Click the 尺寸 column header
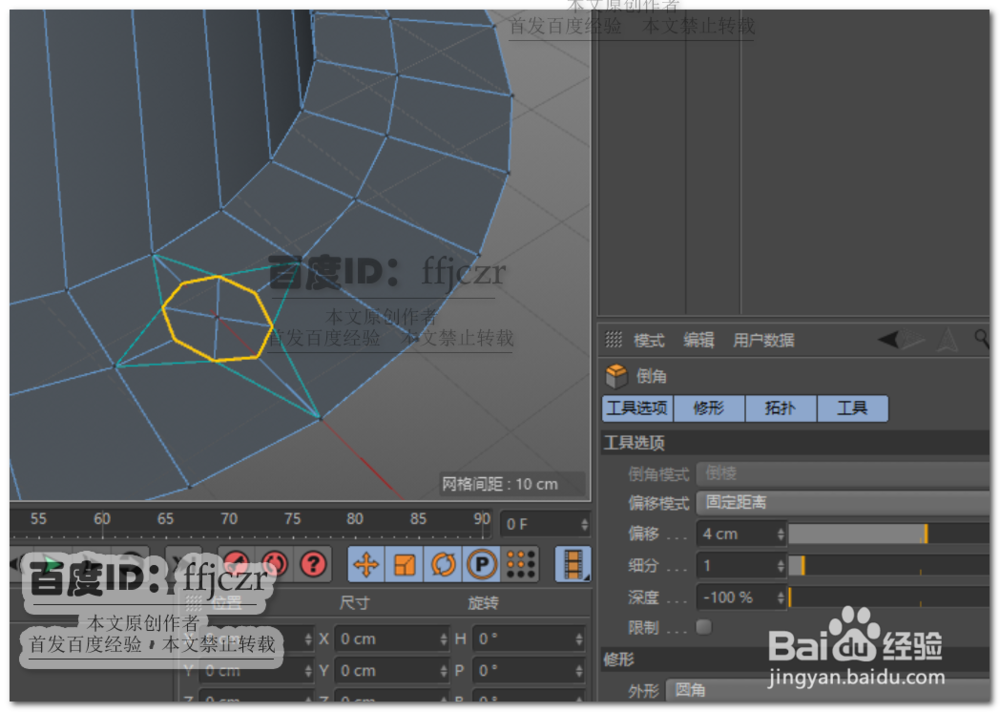This screenshot has width=1000, height=712. [x=355, y=603]
